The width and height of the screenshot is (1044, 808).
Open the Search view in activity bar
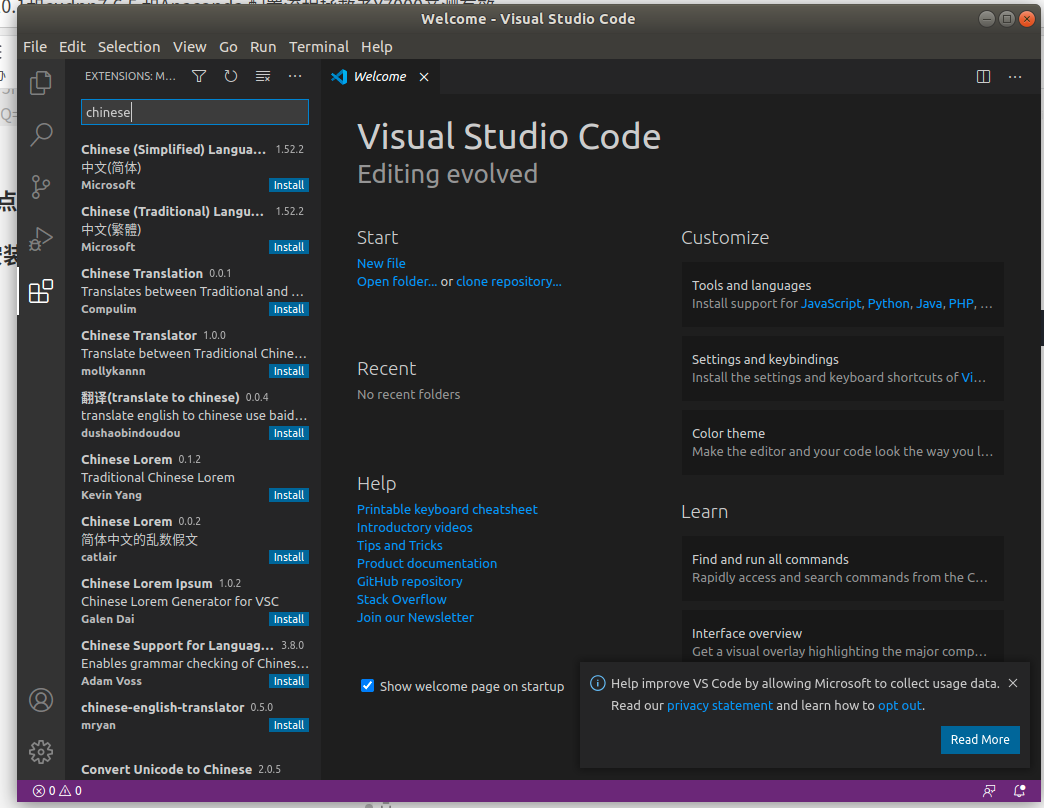tap(41, 135)
